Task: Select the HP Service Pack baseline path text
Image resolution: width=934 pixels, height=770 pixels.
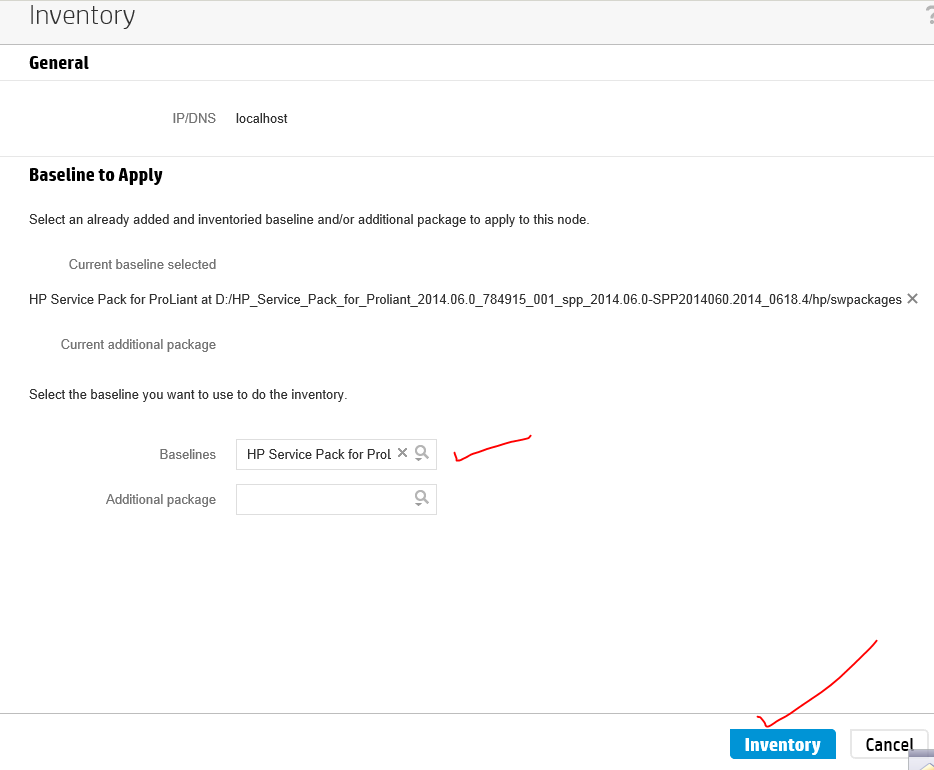Action: pos(465,299)
